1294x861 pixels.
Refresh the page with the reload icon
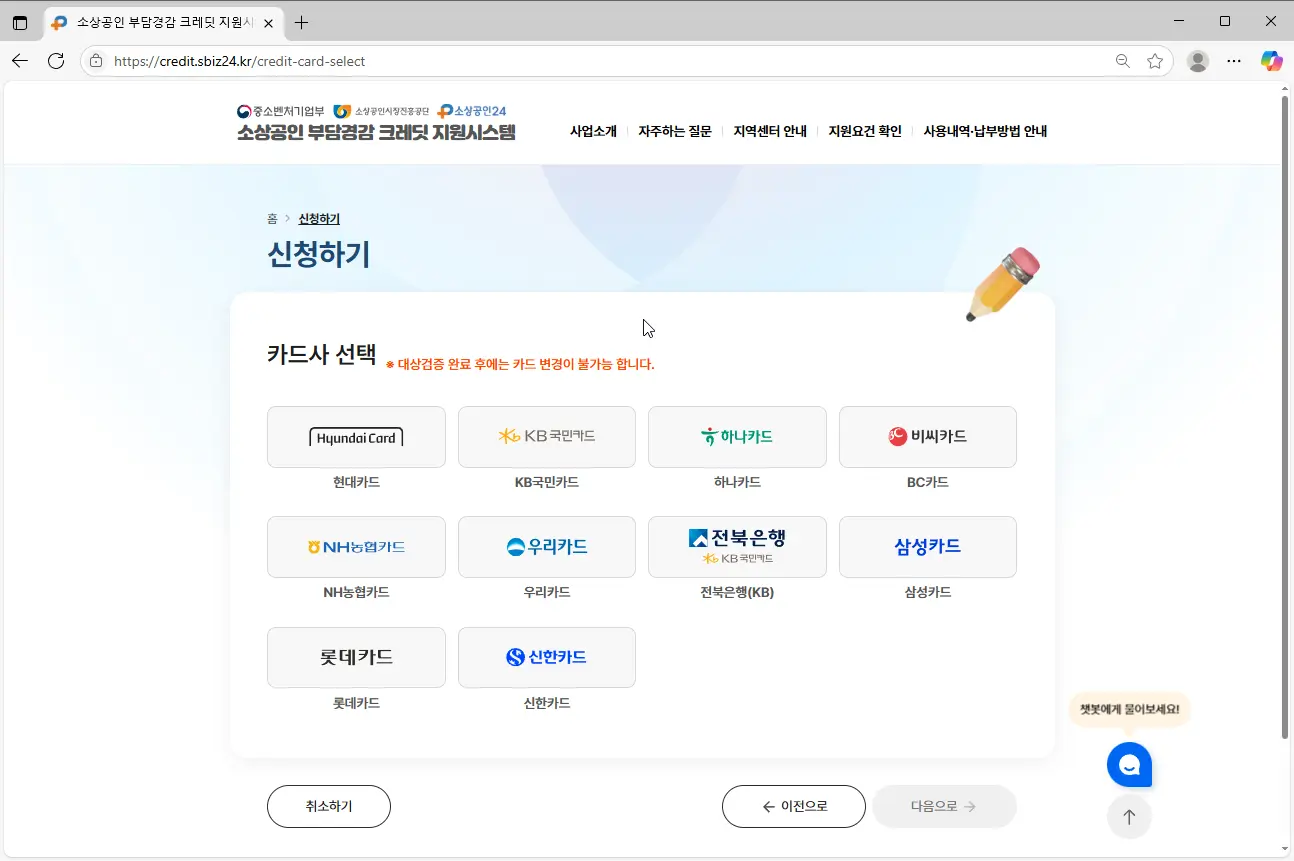pos(56,61)
